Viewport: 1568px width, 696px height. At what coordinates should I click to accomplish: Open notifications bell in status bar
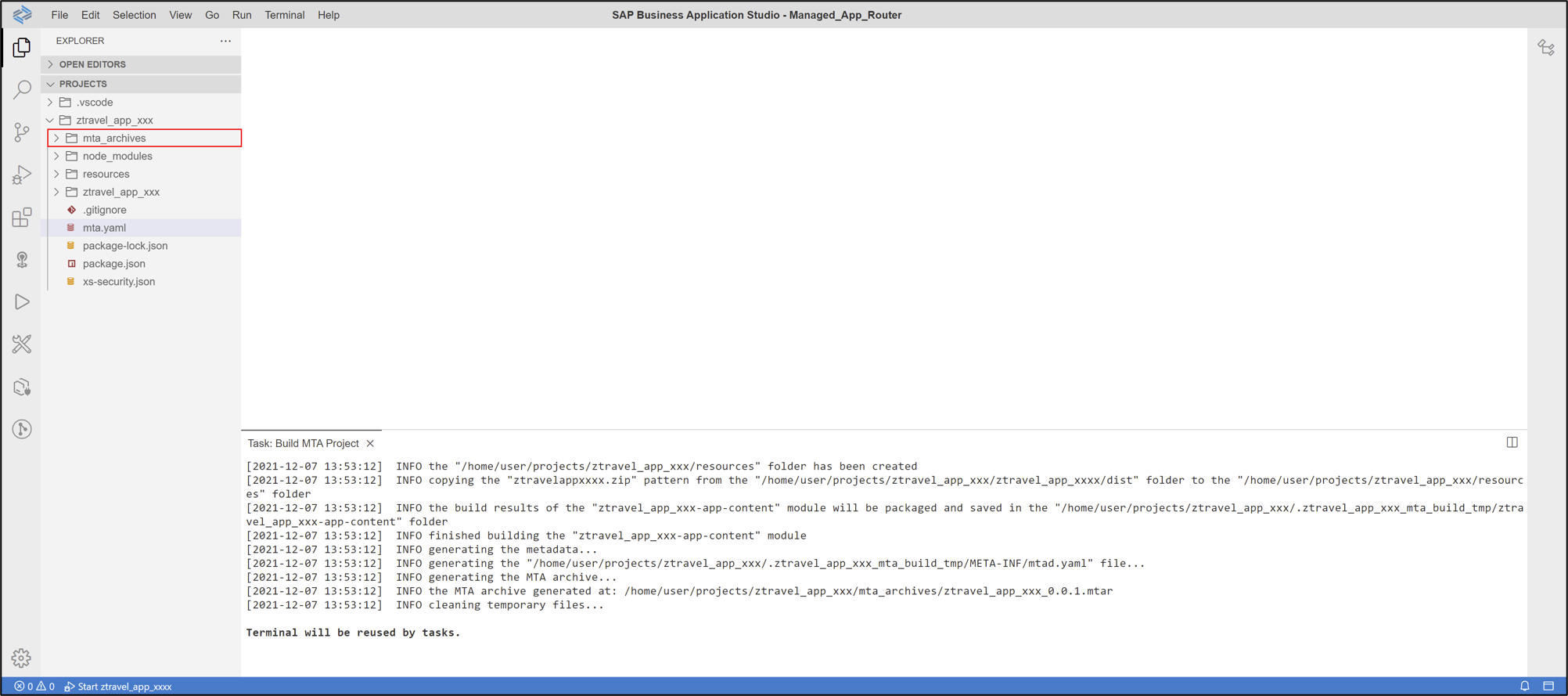(x=1524, y=687)
